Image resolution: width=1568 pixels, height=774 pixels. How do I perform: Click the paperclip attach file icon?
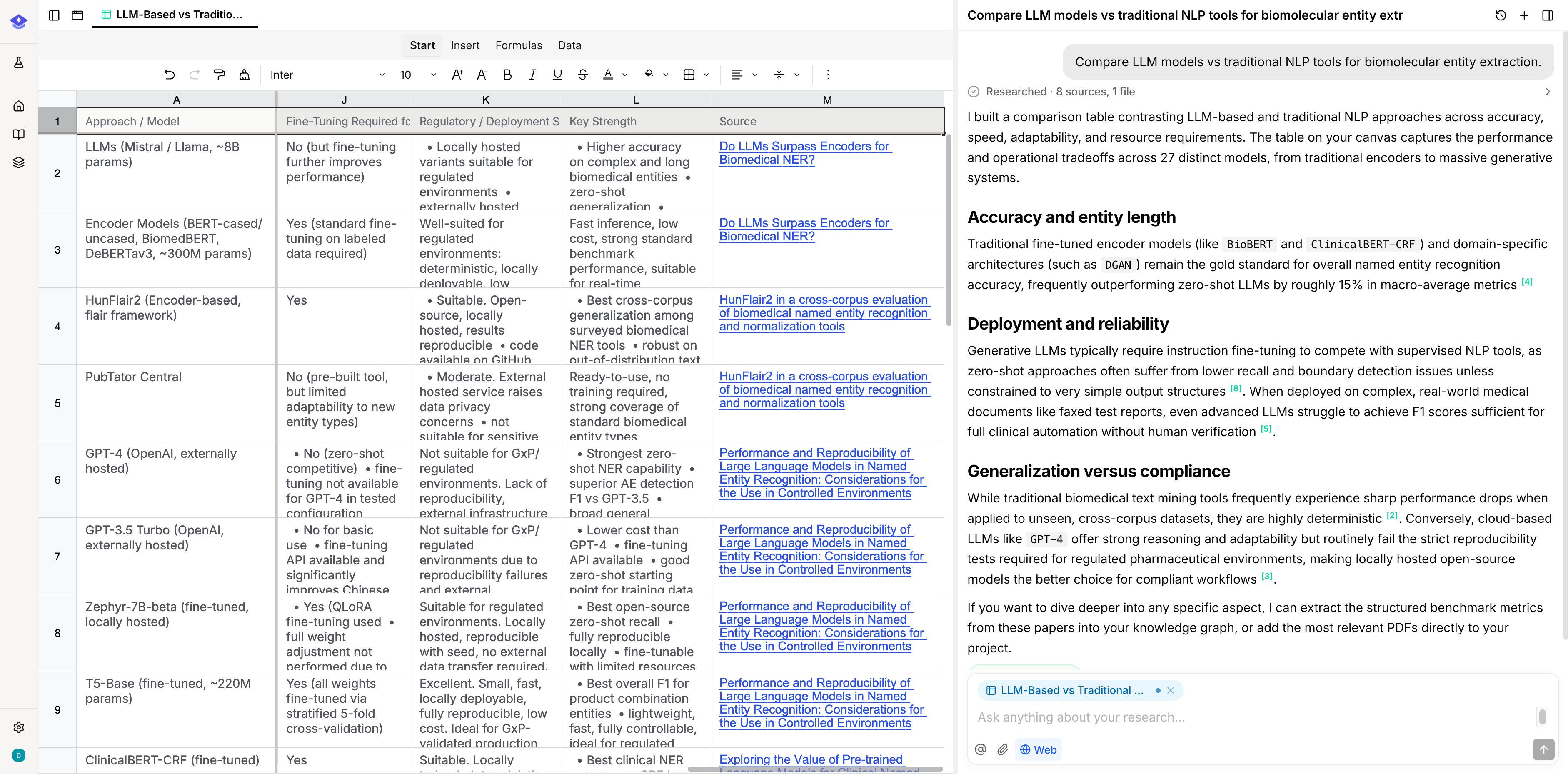point(1003,750)
